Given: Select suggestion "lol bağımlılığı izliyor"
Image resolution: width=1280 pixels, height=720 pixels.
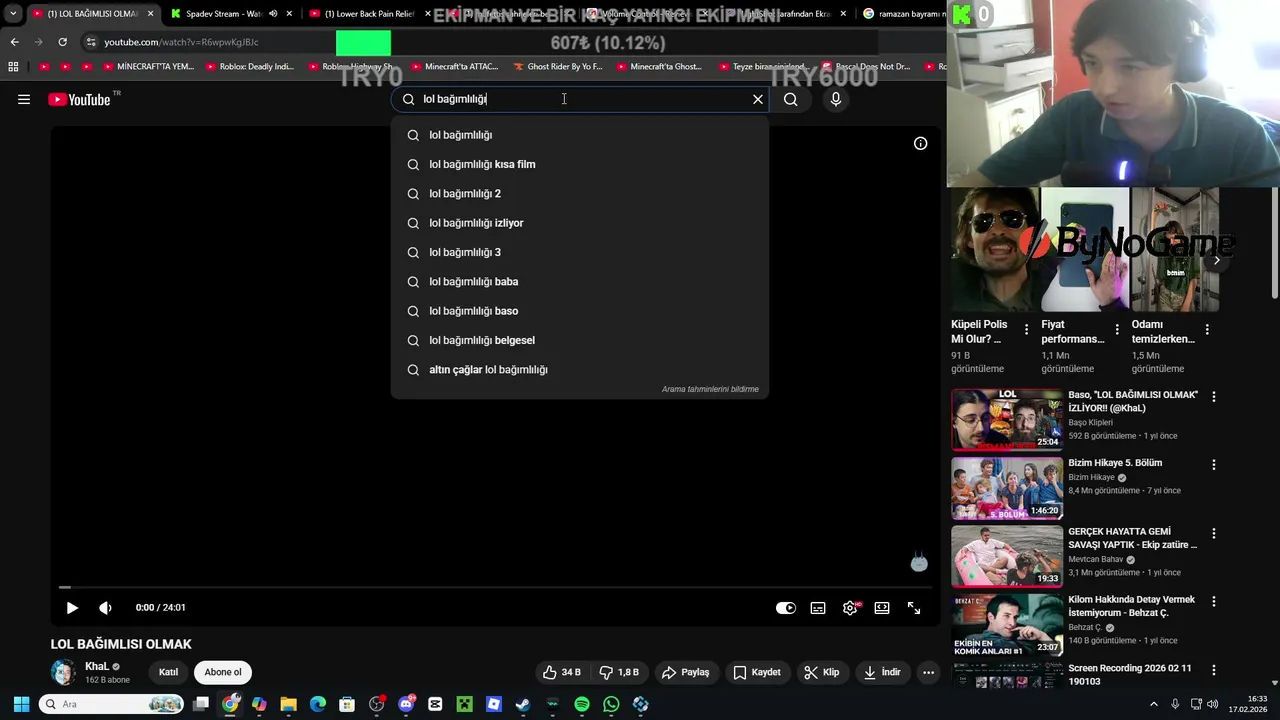Looking at the screenshot, I should point(580,223).
